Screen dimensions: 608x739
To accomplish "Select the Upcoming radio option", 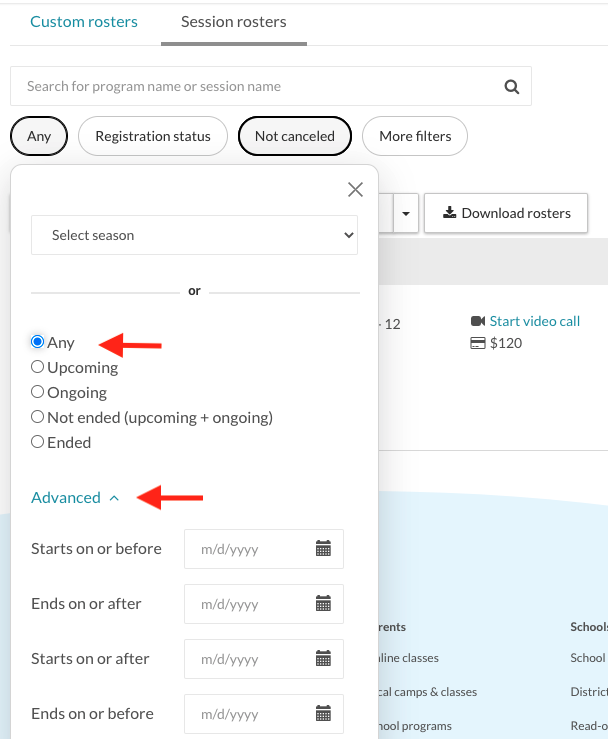I will coord(38,367).
